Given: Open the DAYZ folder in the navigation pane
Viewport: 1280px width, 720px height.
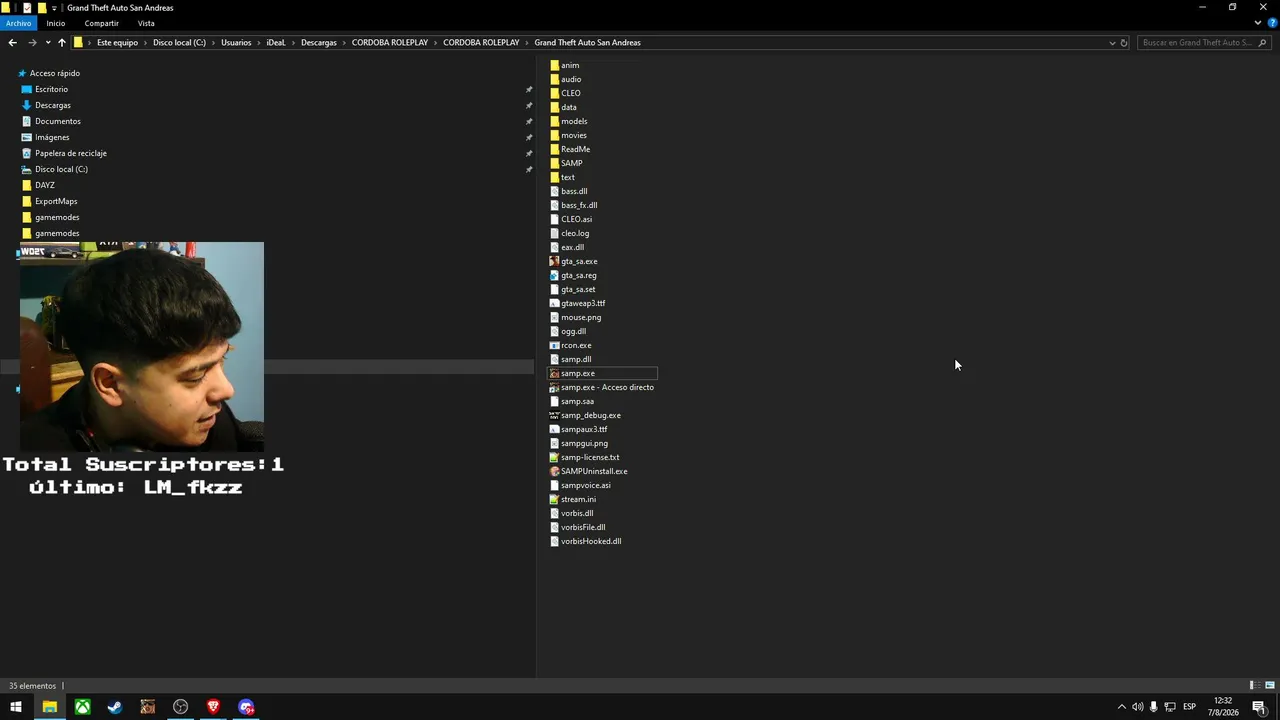Looking at the screenshot, I should (45, 185).
